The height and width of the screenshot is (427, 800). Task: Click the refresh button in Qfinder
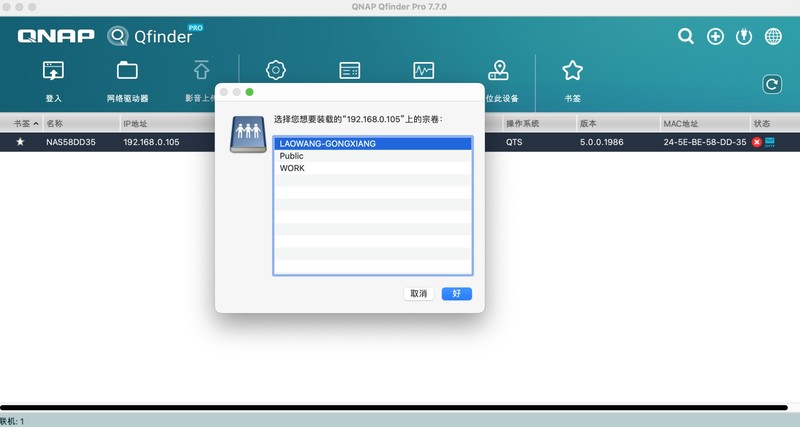pos(772,84)
